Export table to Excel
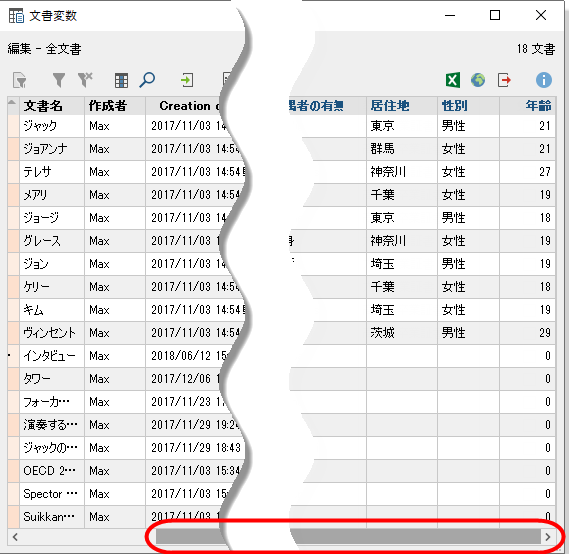The image size is (569, 554). 453,80
